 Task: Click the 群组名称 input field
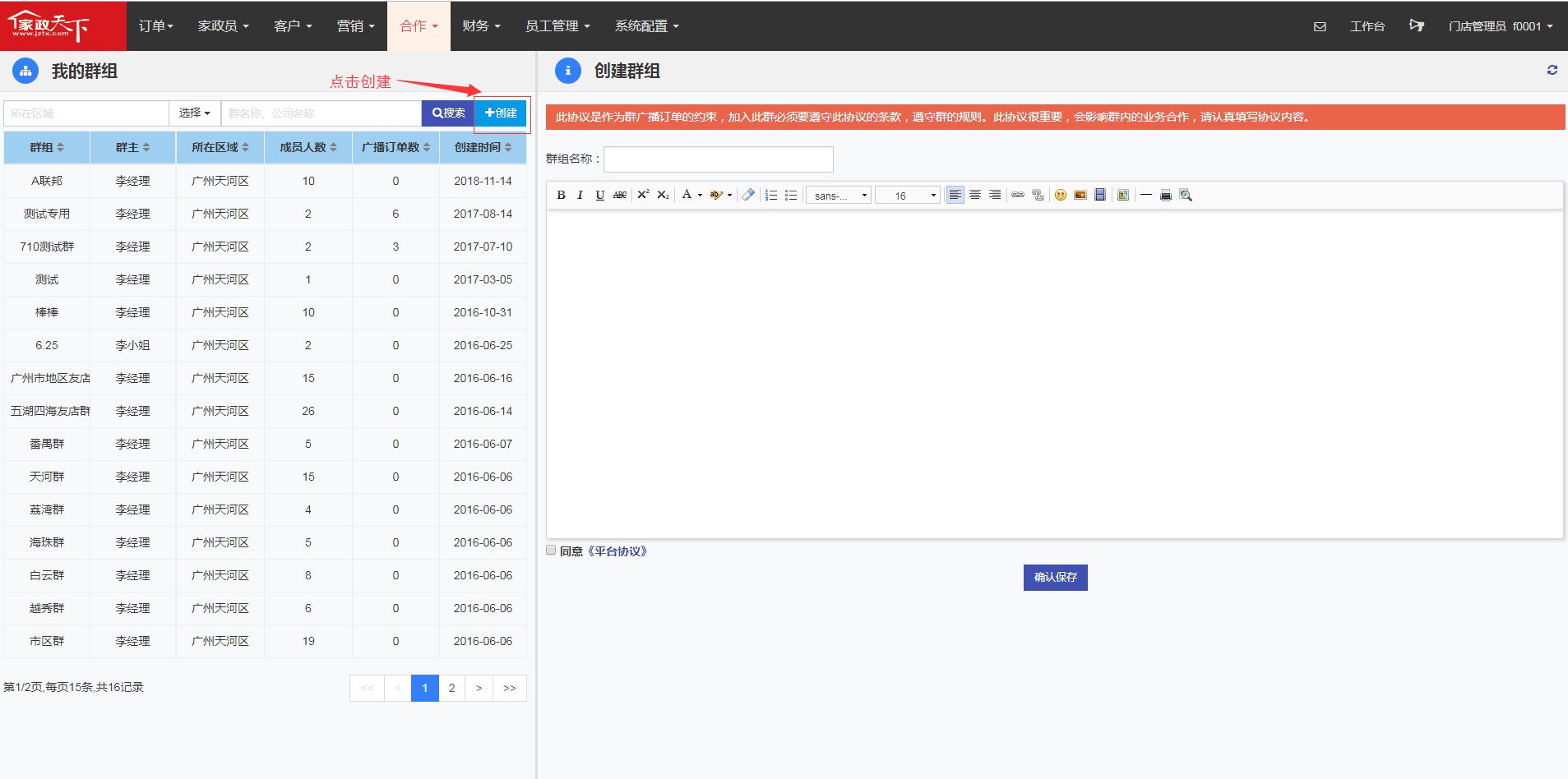[719, 159]
